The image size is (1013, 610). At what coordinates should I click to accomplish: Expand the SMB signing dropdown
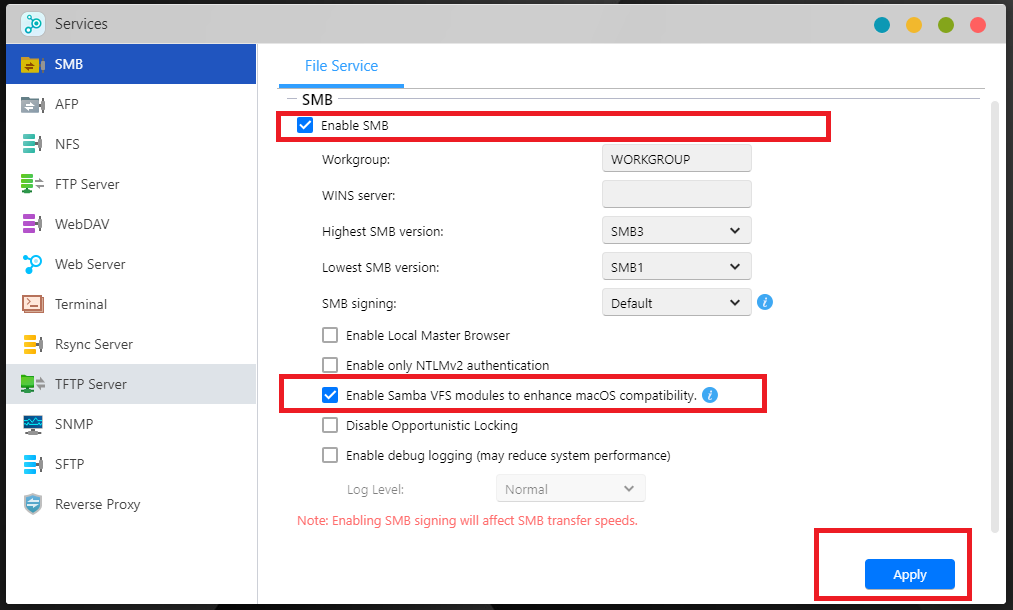(676, 303)
